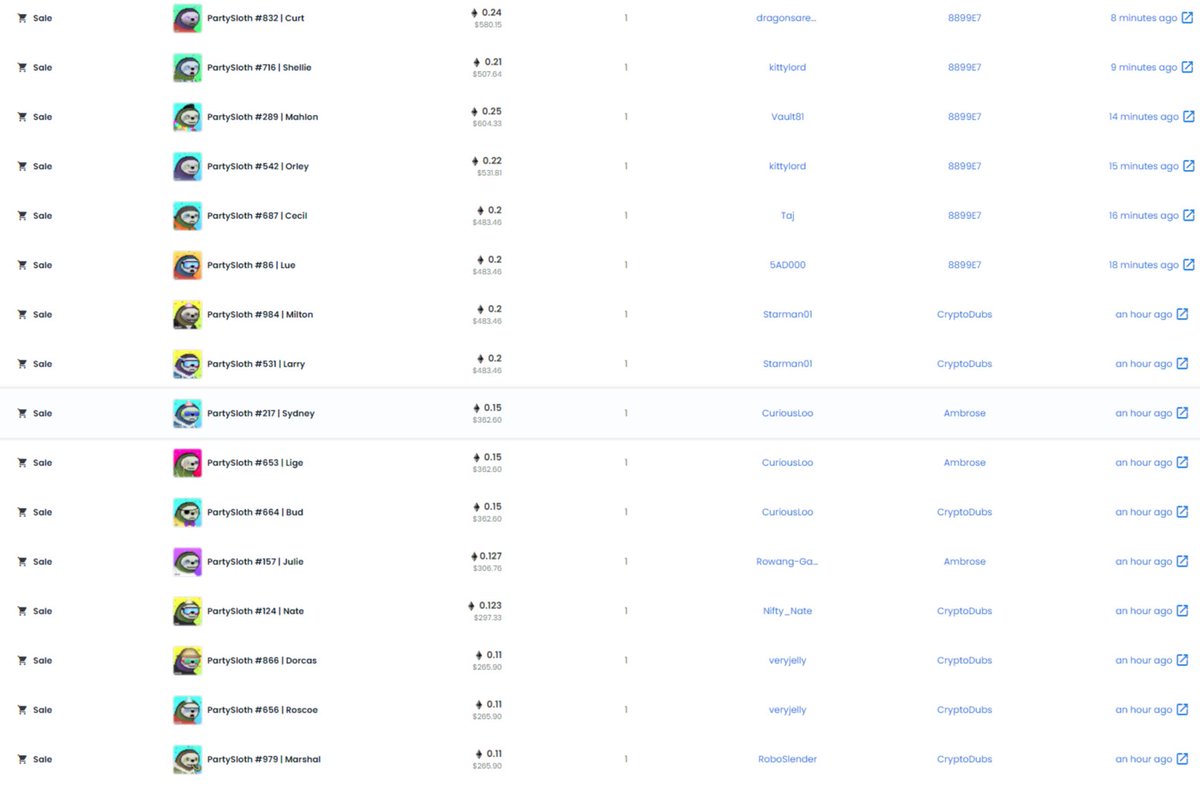Open the PartySloth #716 Shellie thumbnail
Image resolution: width=1200 pixels, height=792 pixels.
tap(187, 67)
